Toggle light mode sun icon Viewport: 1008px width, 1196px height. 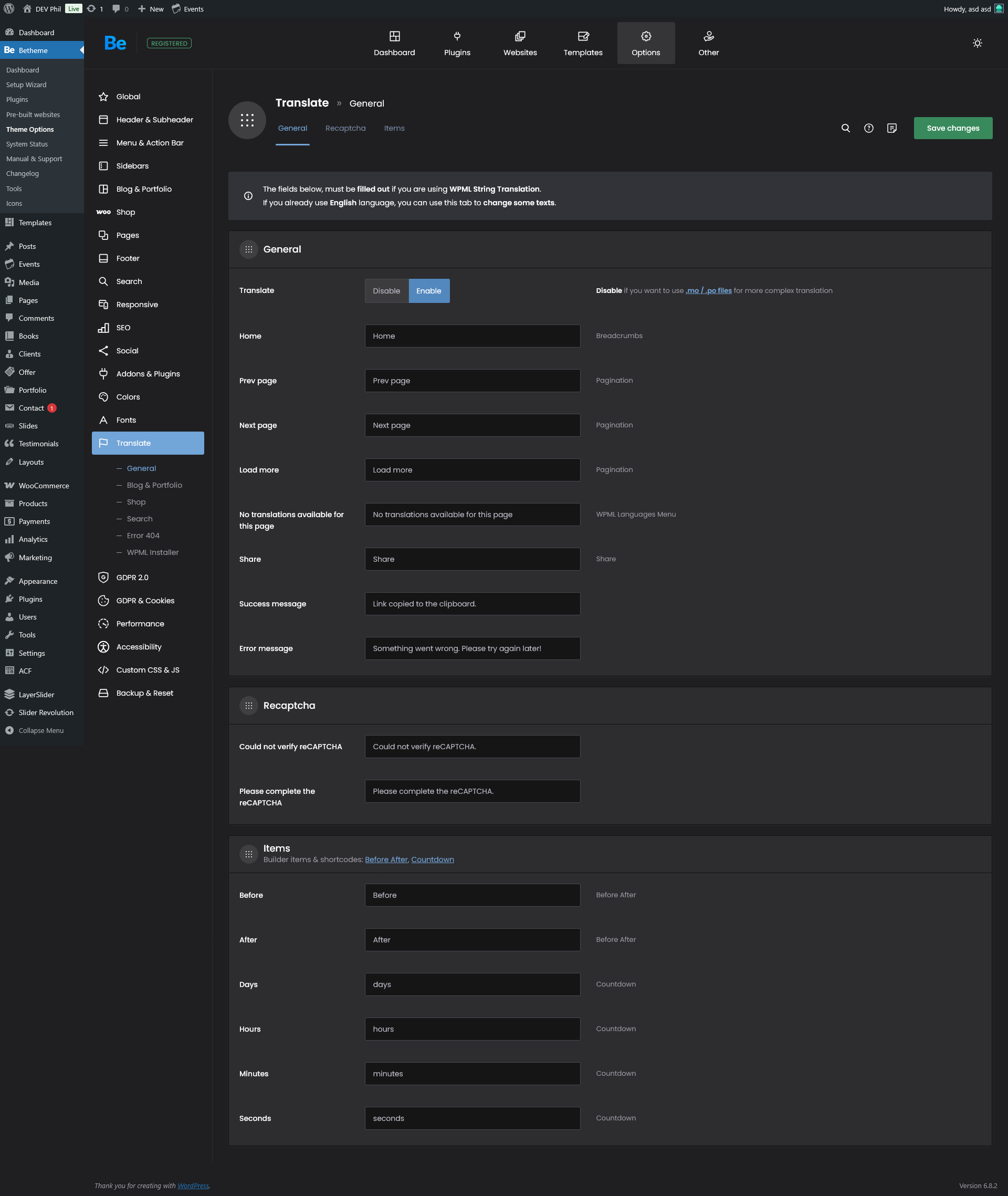click(x=977, y=44)
